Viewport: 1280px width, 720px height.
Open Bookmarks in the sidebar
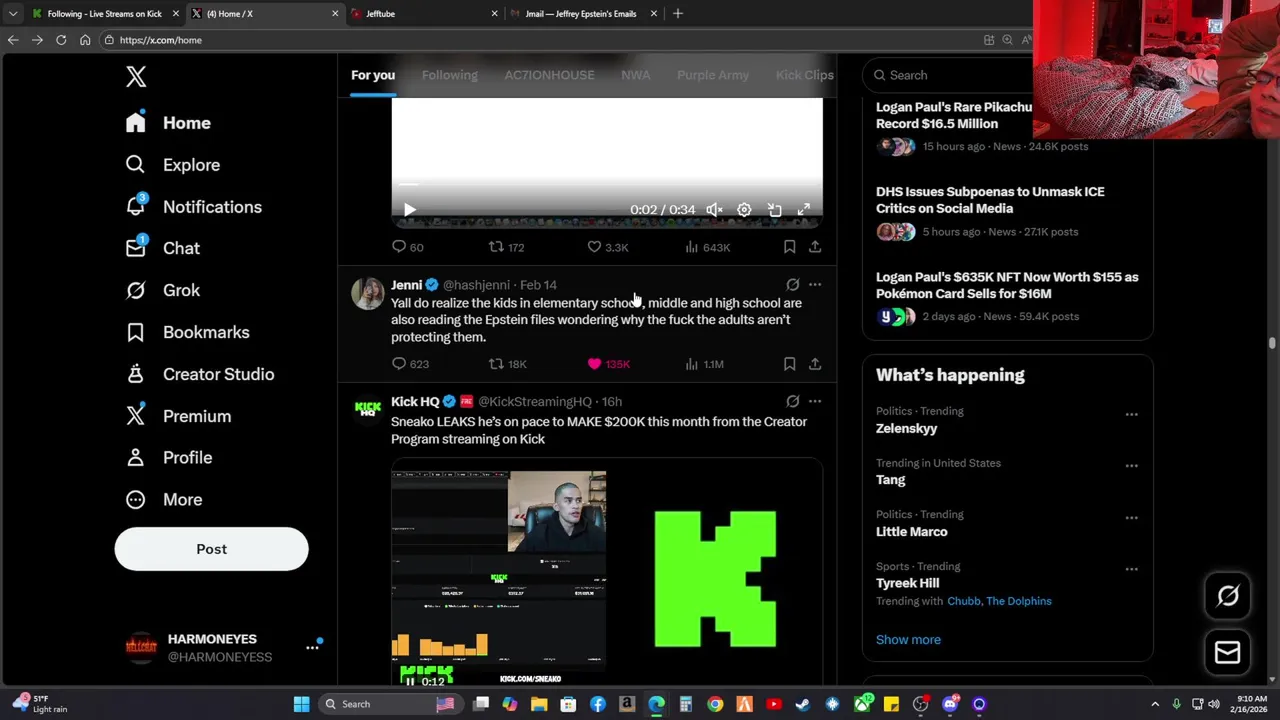coord(187,332)
